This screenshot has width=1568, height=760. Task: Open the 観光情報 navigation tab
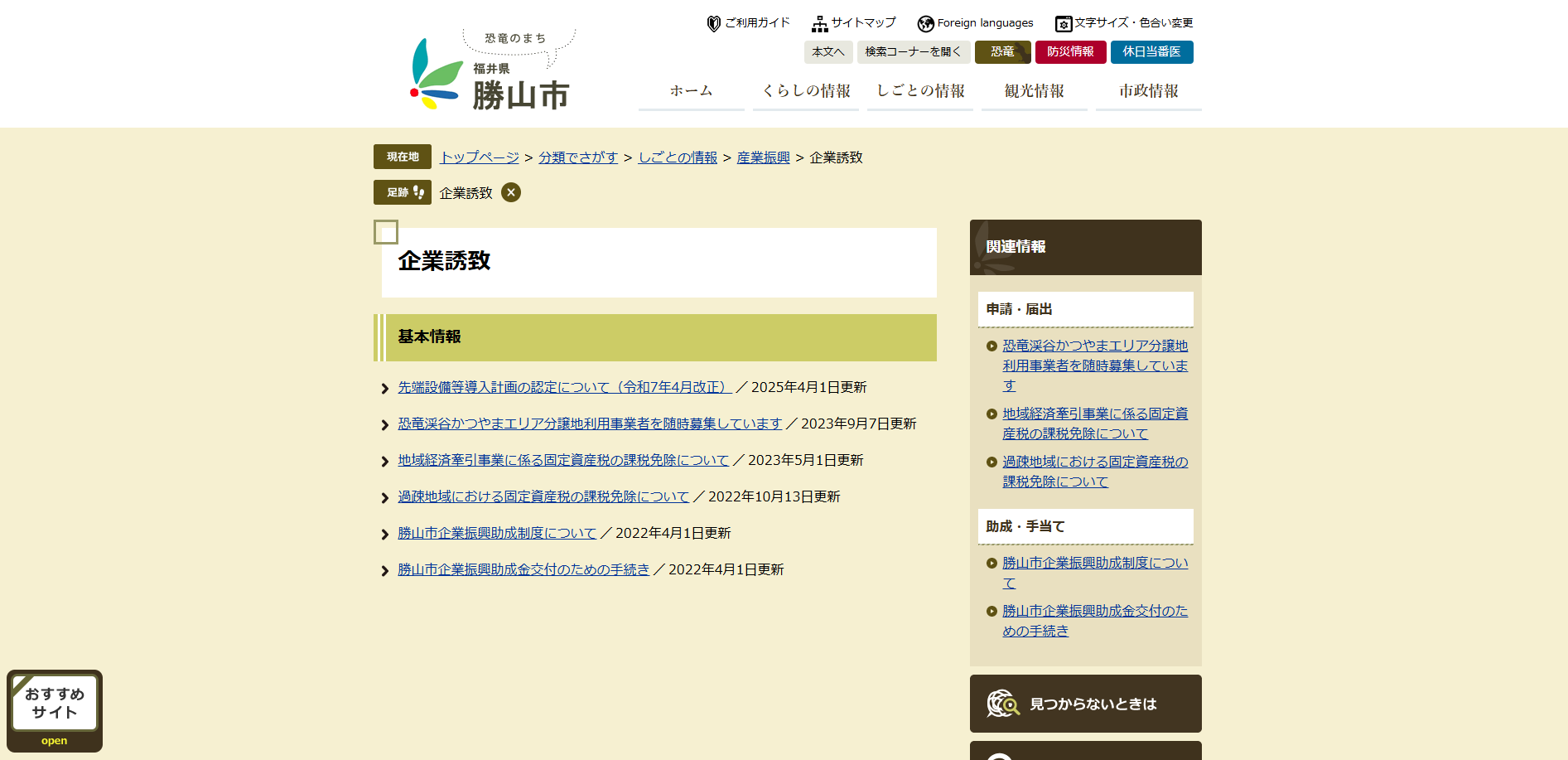coord(1035,91)
